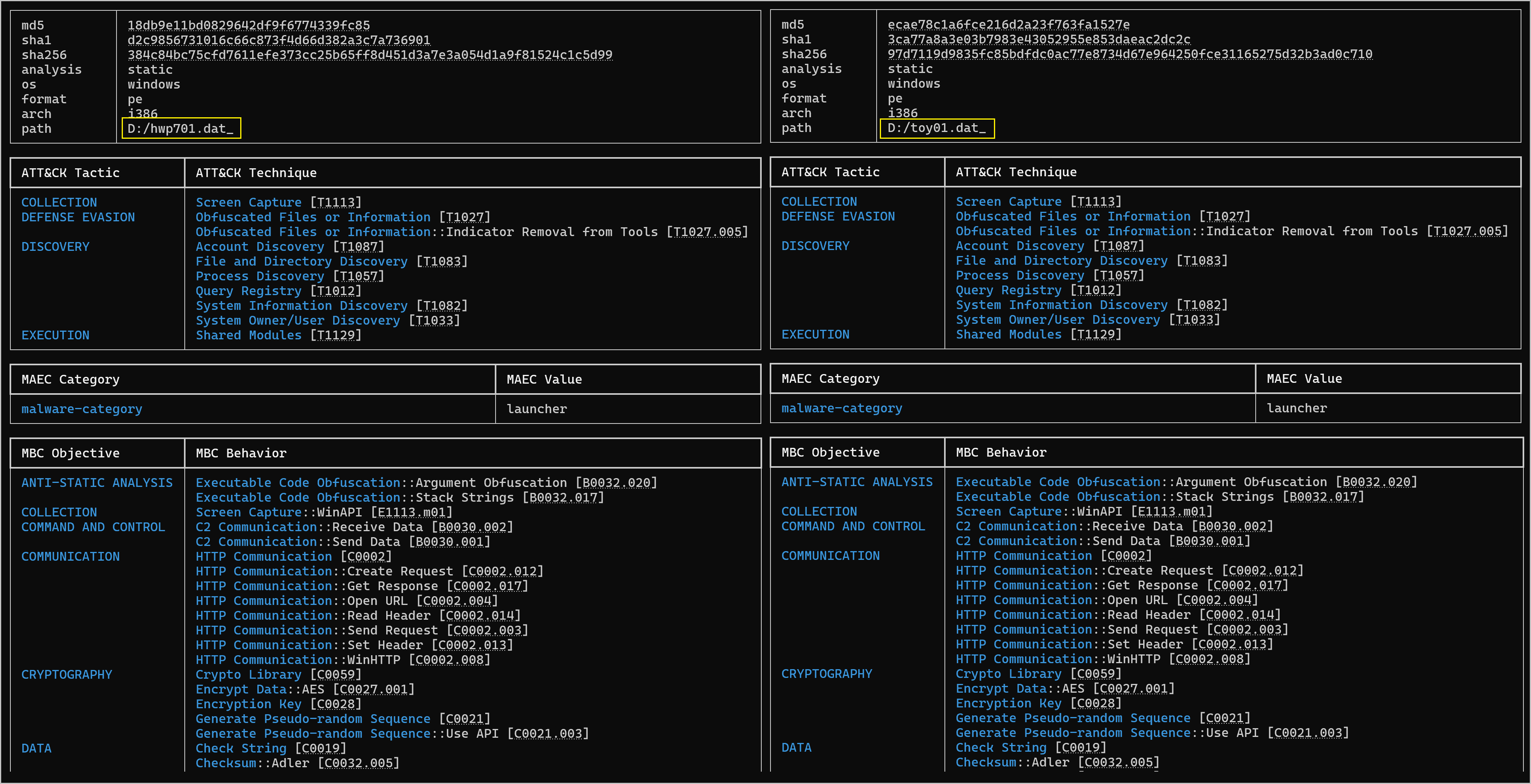Click right CRYPTOGRAPHY objective label

(827, 674)
